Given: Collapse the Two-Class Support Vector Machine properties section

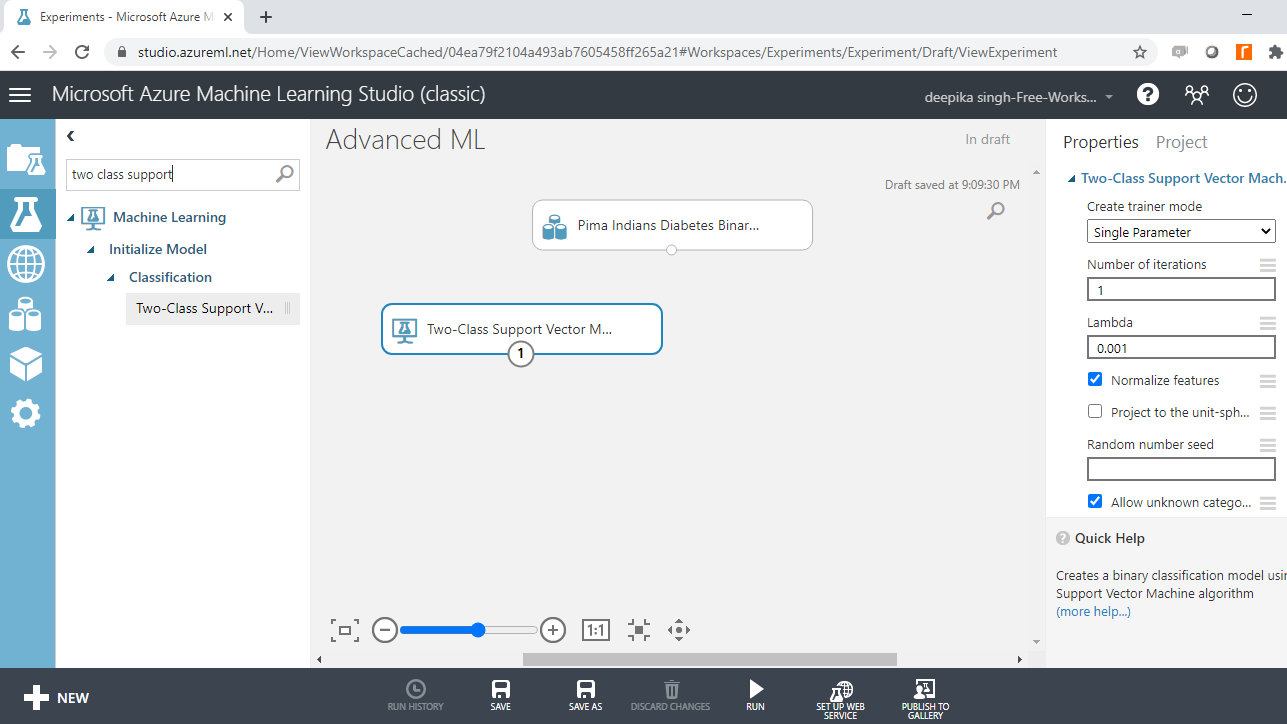Looking at the screenshot, I should pyautogui.click(x=1071, y=179).
